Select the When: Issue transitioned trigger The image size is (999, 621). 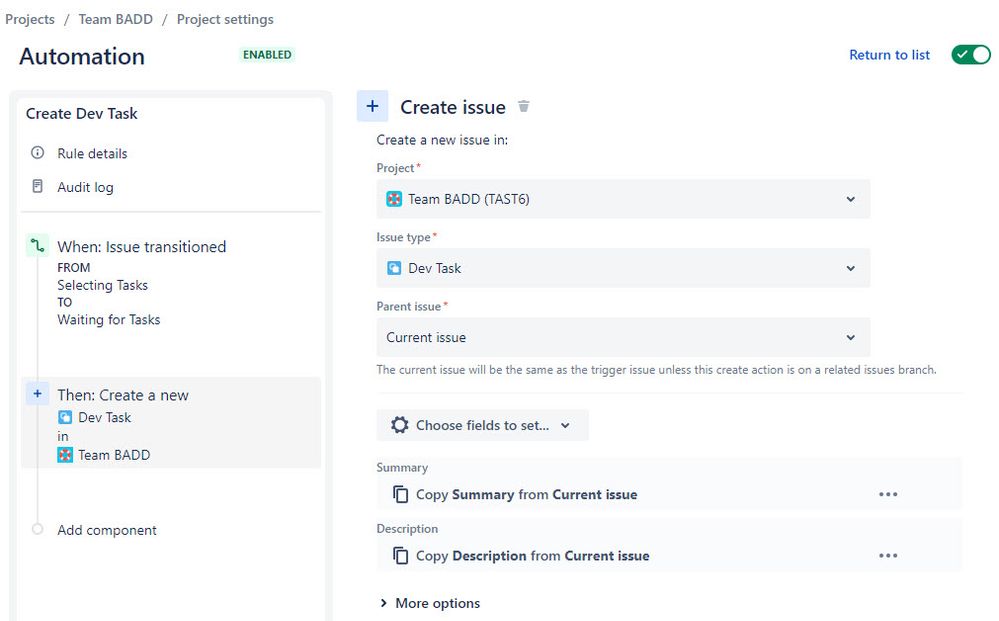(141, 246)
